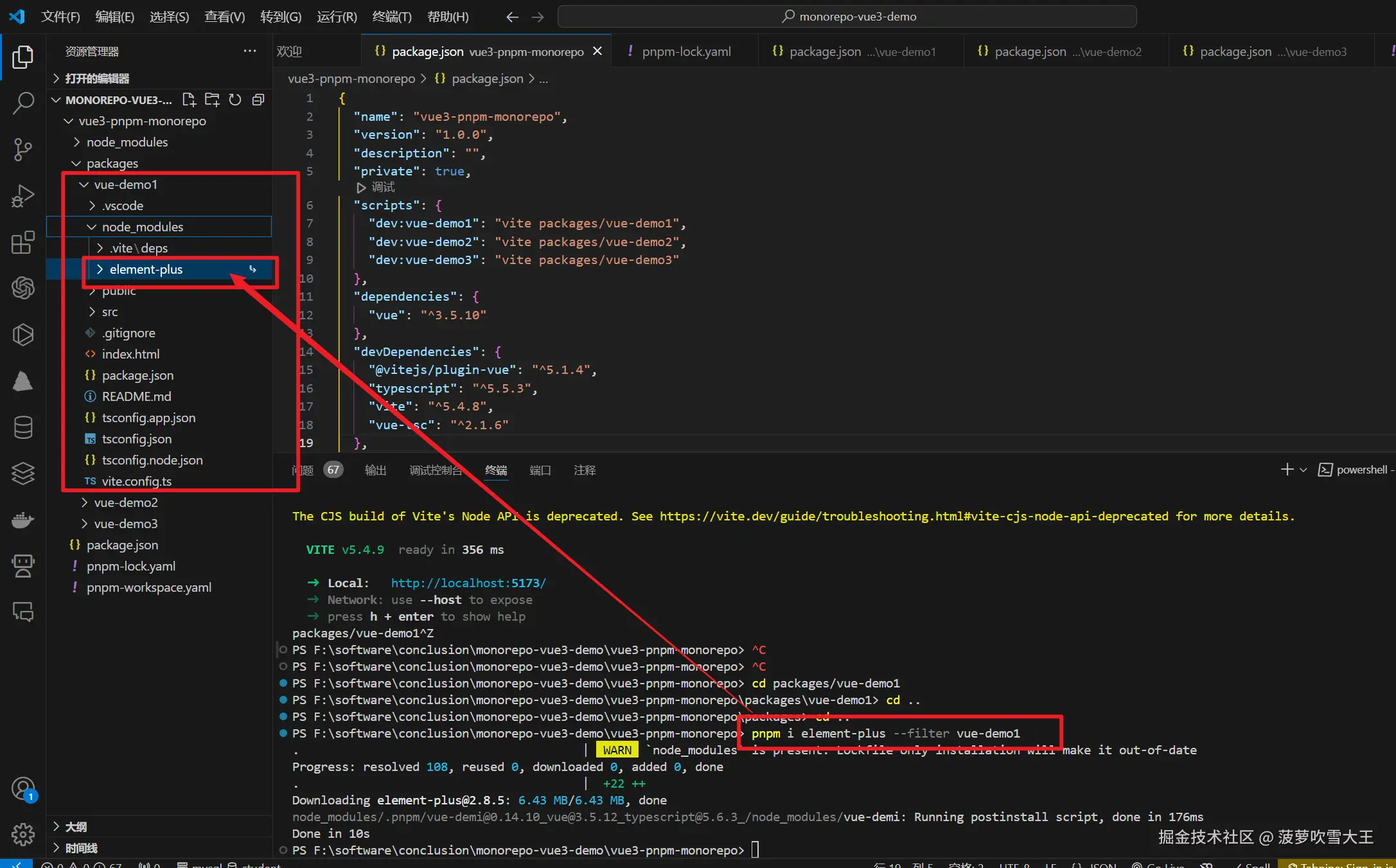Open the Extensions view
The height and width of the screenshot is (868, 1396).
[23, 242]
